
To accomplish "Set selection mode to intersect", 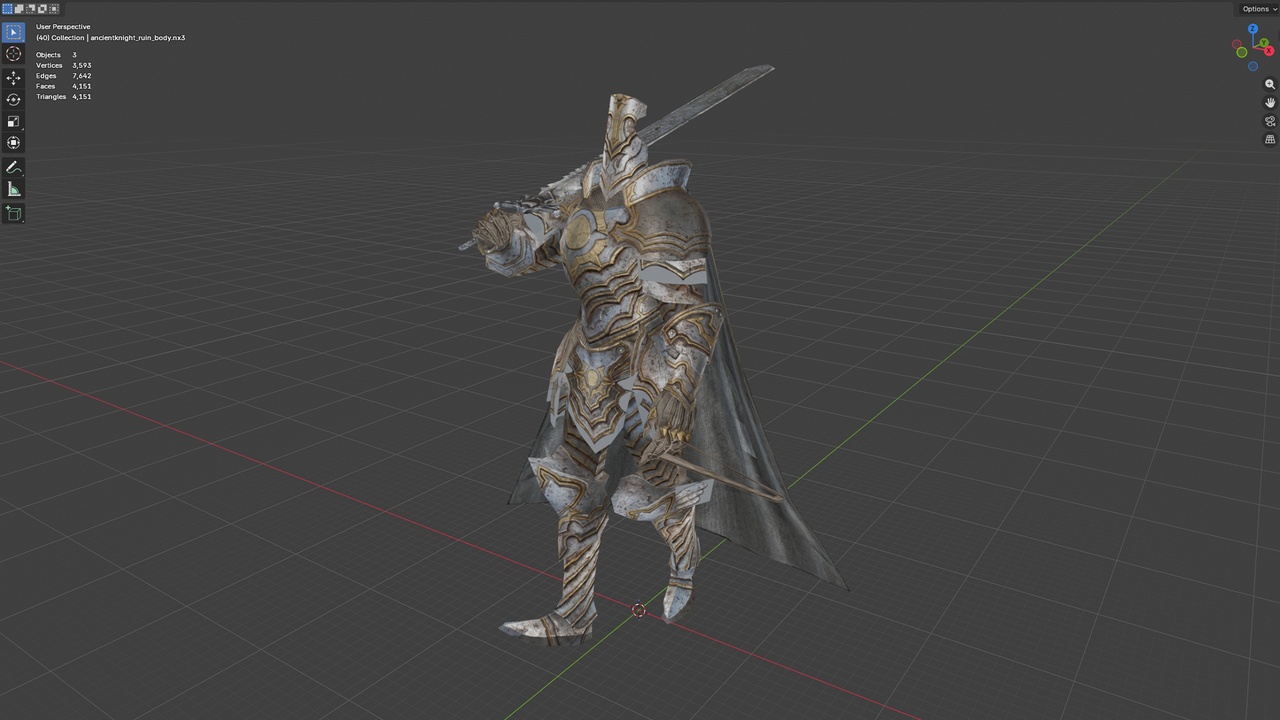I will pyautogui.click(x=55, y=8).
